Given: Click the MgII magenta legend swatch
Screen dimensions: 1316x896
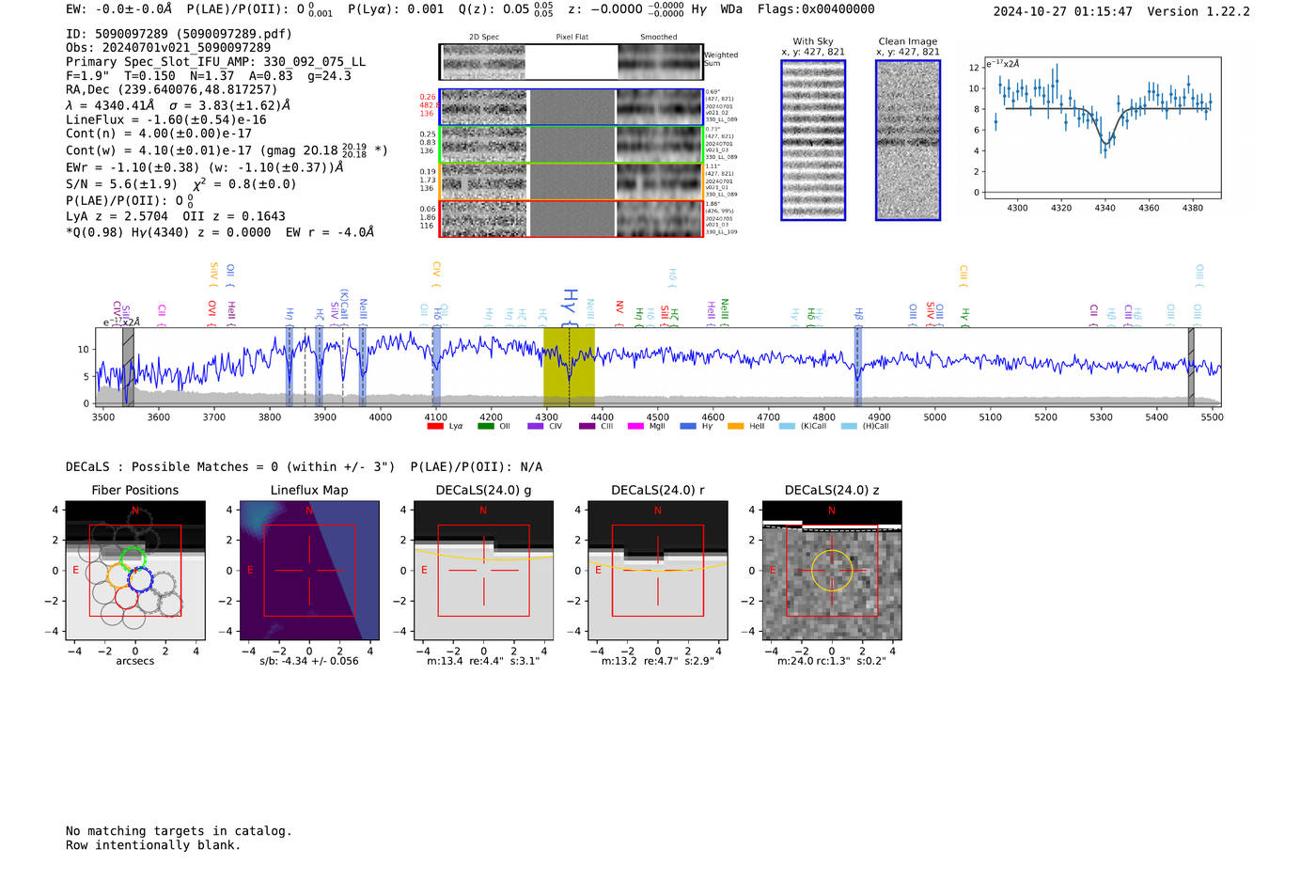Looking at the screenshot, I should pyautogui.click(x=636, y=426).
